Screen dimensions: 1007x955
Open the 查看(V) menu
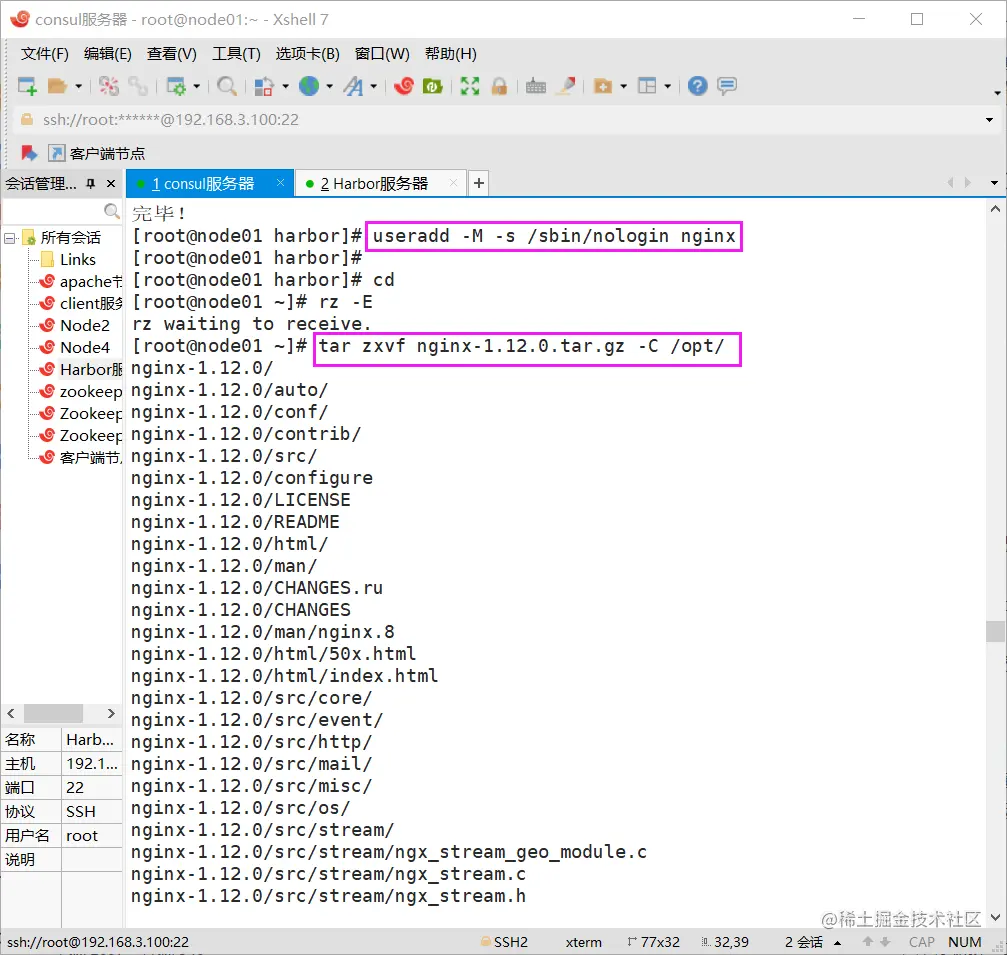point(171,54)
